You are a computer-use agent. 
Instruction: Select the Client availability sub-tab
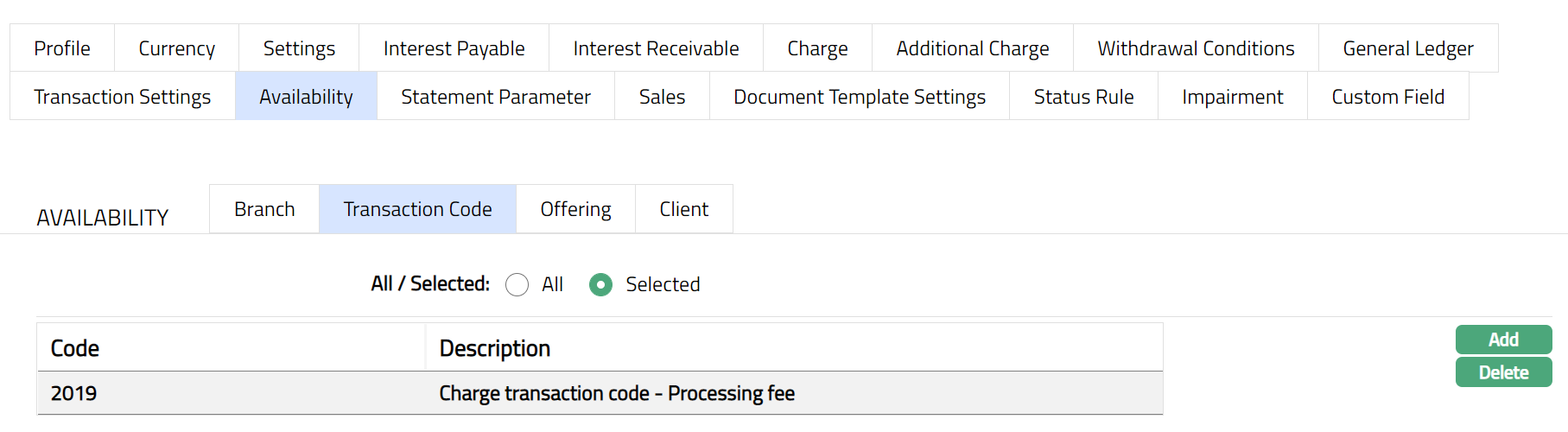pos(684,209)
